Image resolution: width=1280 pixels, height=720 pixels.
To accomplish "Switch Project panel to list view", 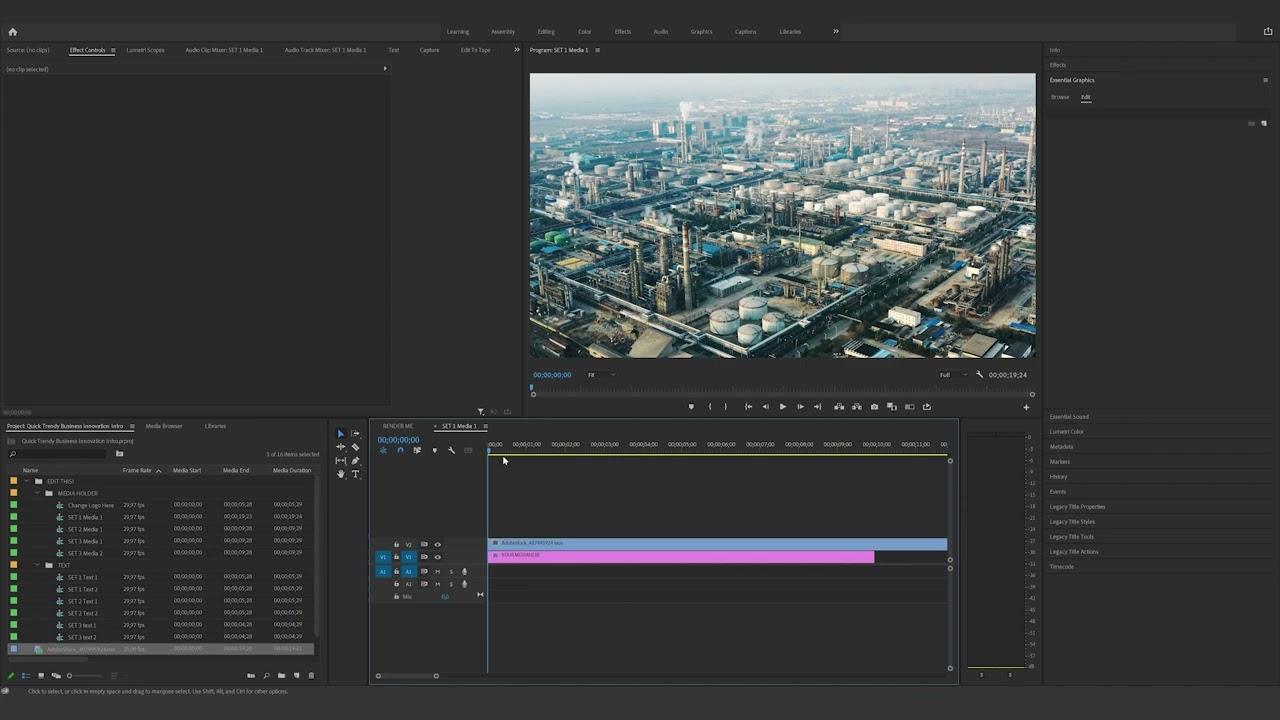I will [26, 676].
